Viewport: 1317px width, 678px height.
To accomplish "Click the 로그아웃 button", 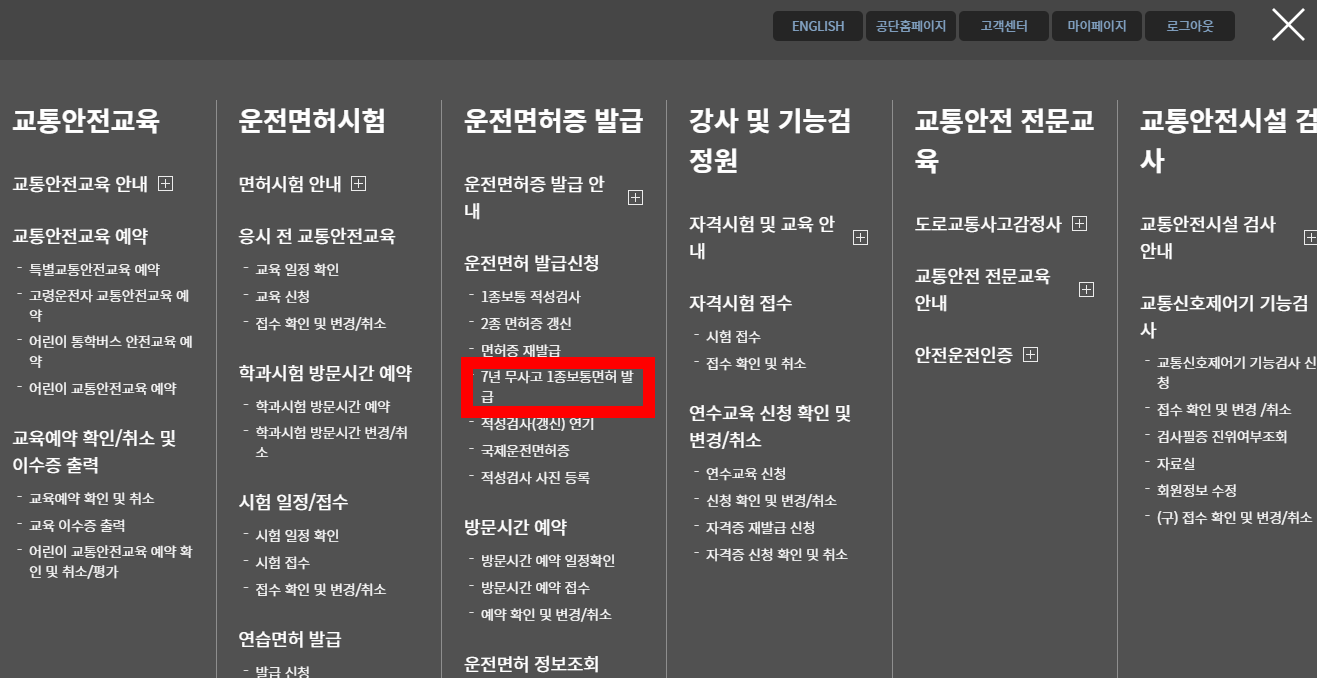I will [1190, 26].
